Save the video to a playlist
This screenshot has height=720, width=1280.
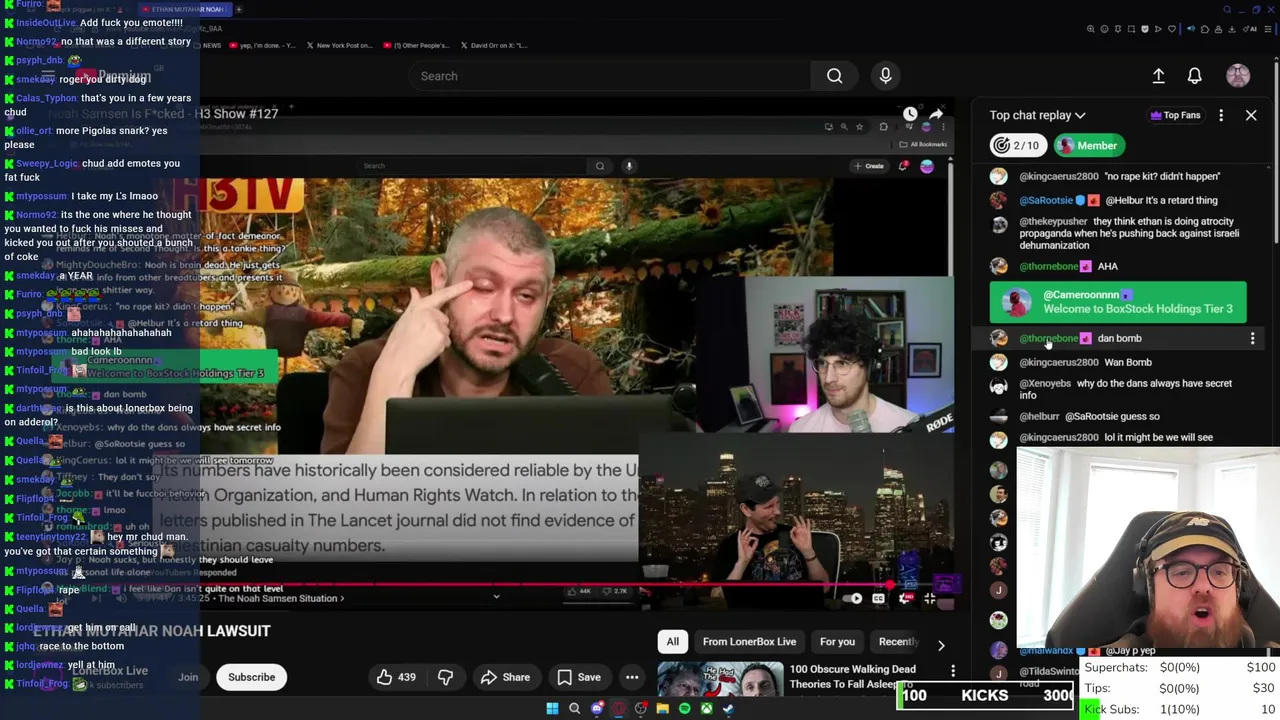(x=579, y=677)
